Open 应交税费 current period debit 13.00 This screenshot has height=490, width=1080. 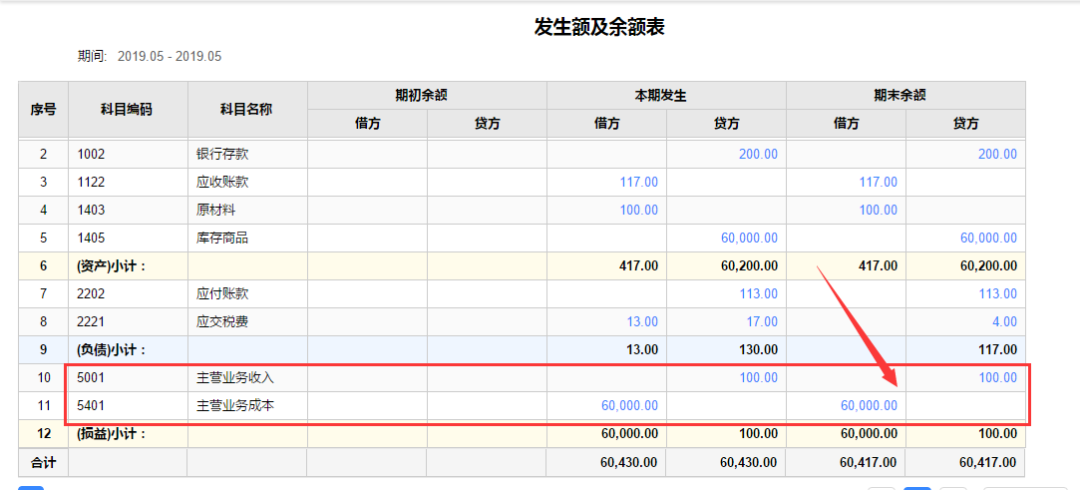click(641, 322)
